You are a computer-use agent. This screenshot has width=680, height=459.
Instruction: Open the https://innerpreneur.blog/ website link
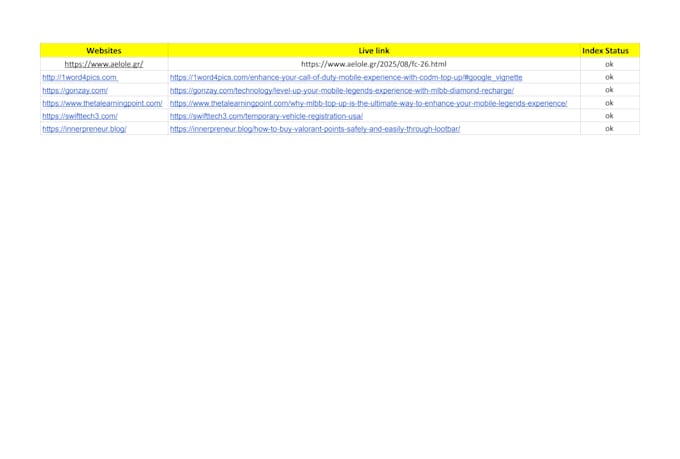[x=84, y=129]
